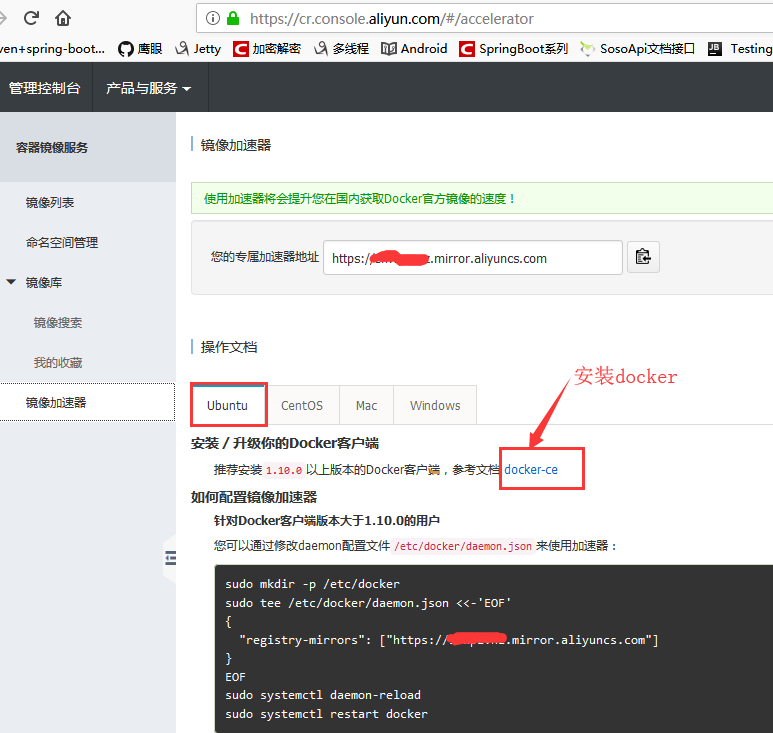Click the green secure lock icon
Screen dimensions: 773x733
(x=233, y=19)
